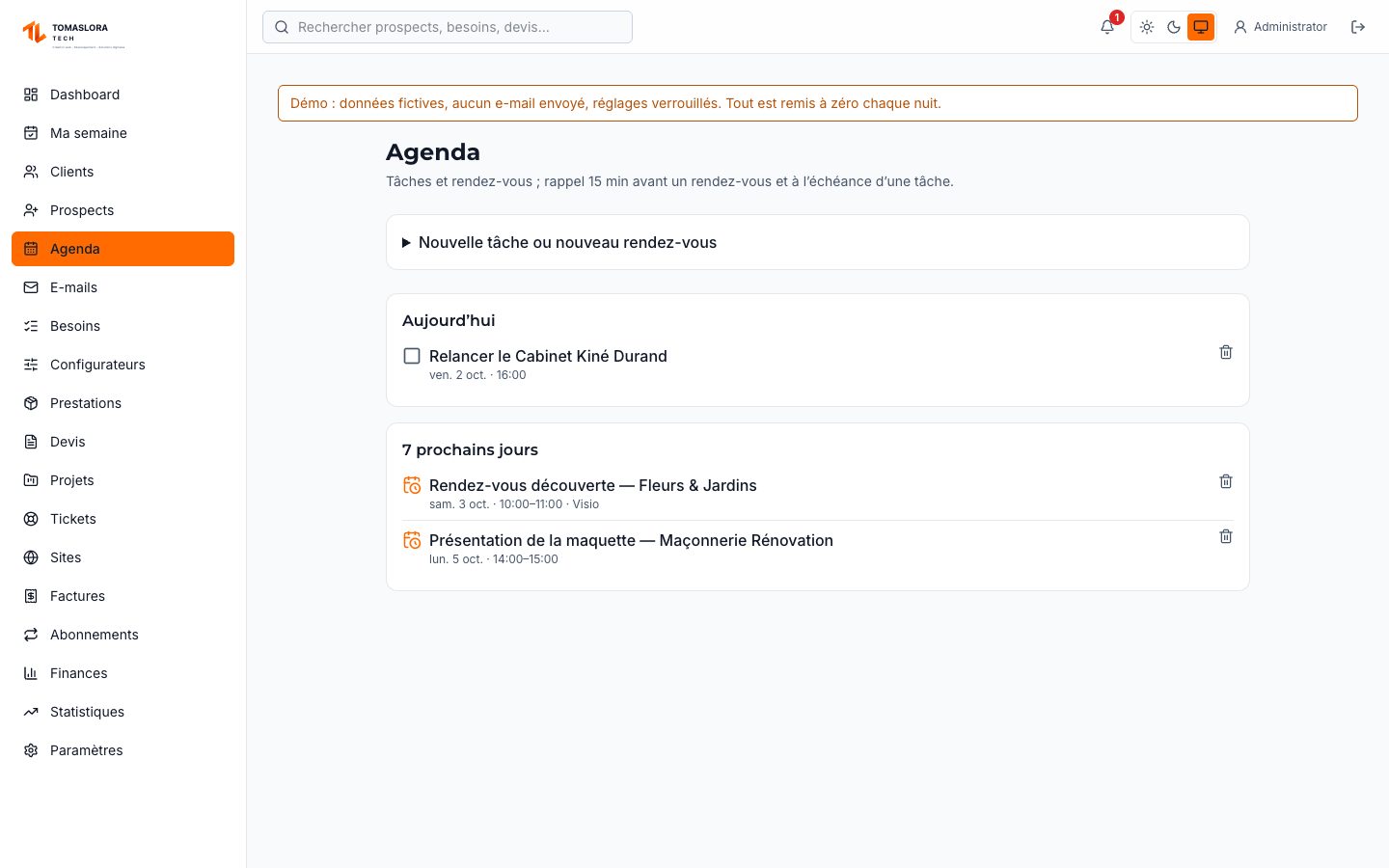Delete the Fleurs & Jardins appointment
The width and height of the screenshot is (1389, 868).
pyautogui.click(x=1226, y=481)
